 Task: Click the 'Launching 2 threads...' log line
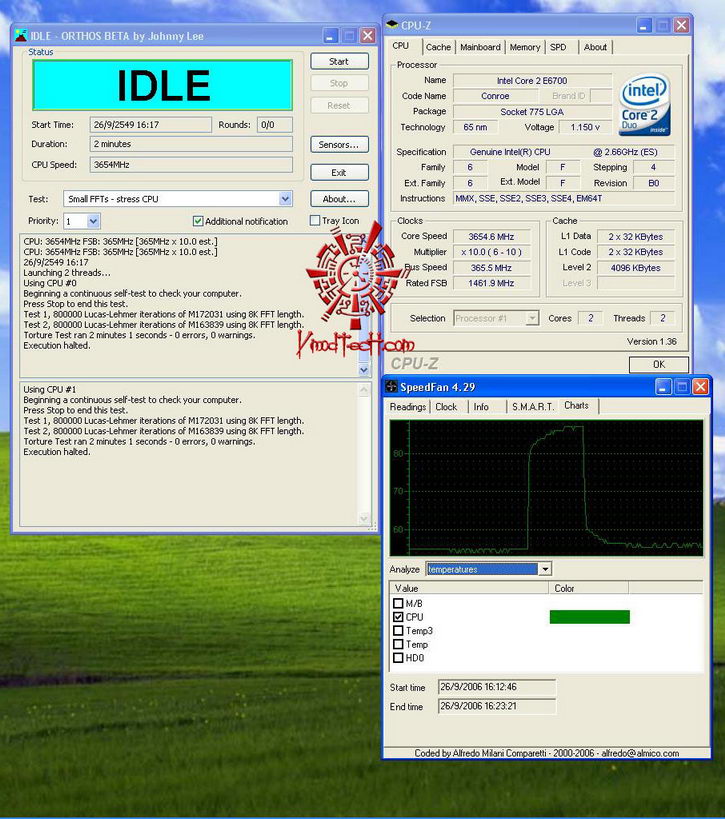67,273
